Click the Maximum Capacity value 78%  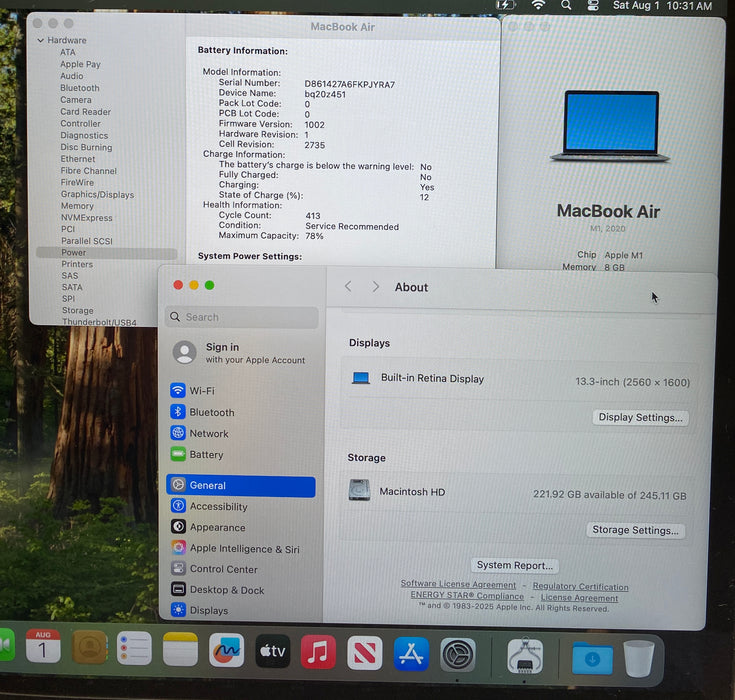[x=314, y=236]
